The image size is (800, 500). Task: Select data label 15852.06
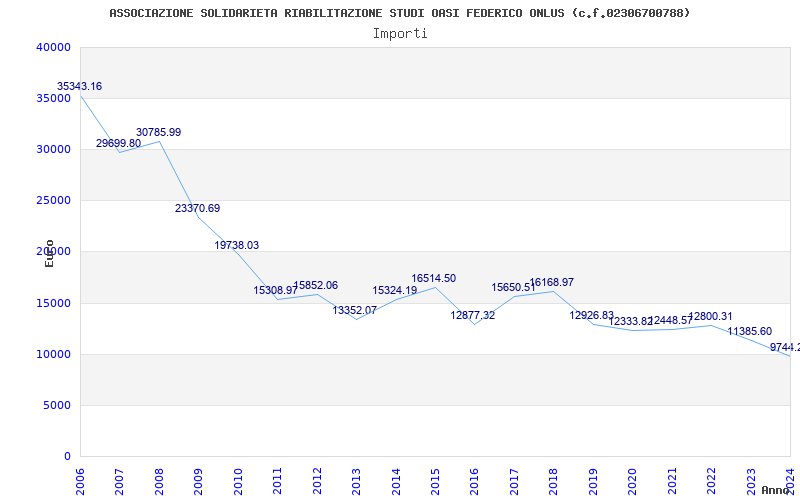pos(315,285)
